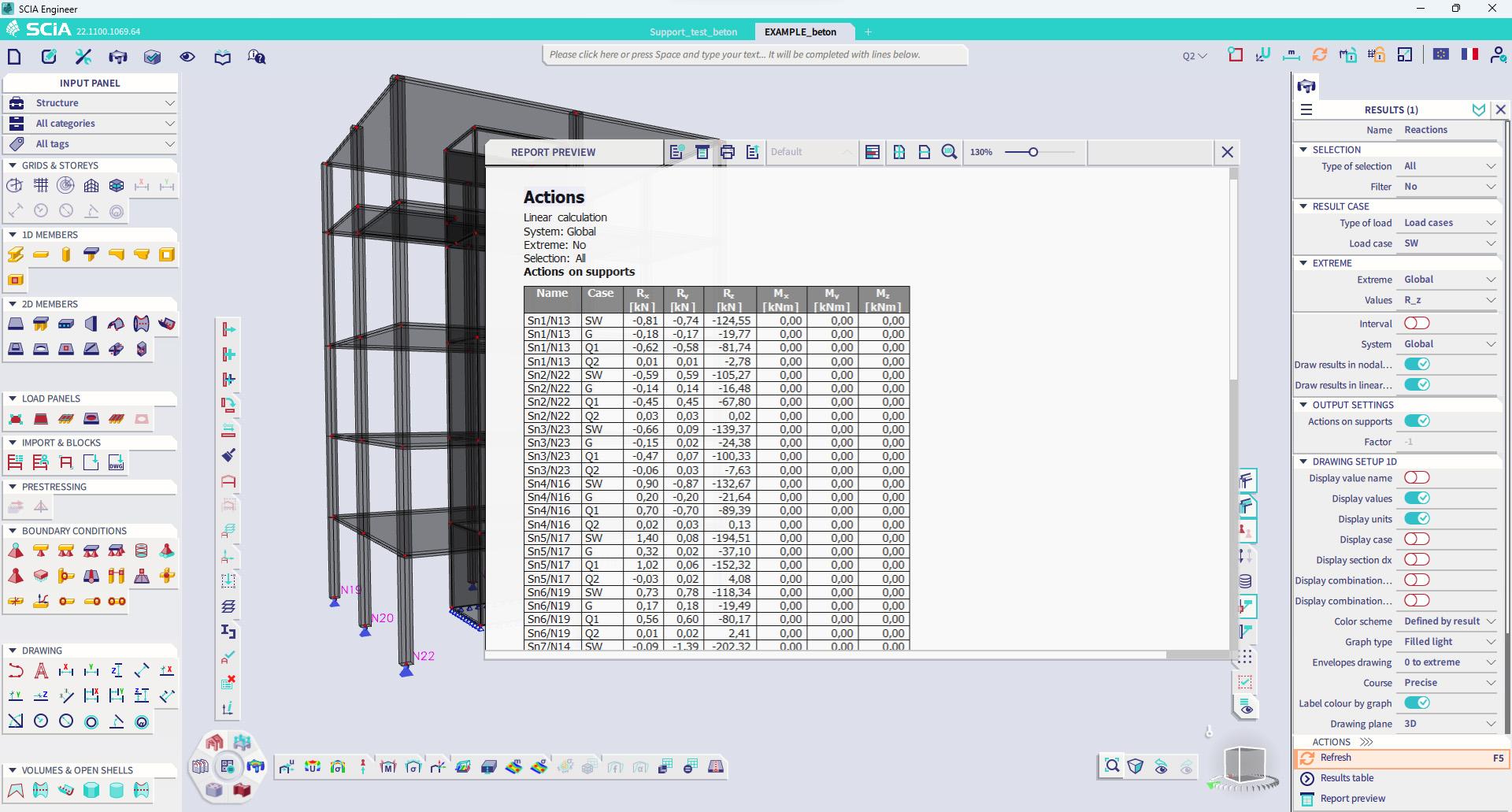Click the command line text input
Screen dimensions: 1512x812
pyautogui.click(x=754, y=54)
